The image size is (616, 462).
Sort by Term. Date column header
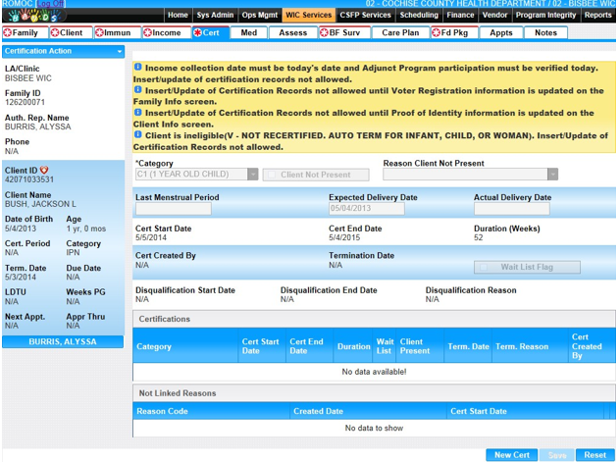[x=468, y=346]
